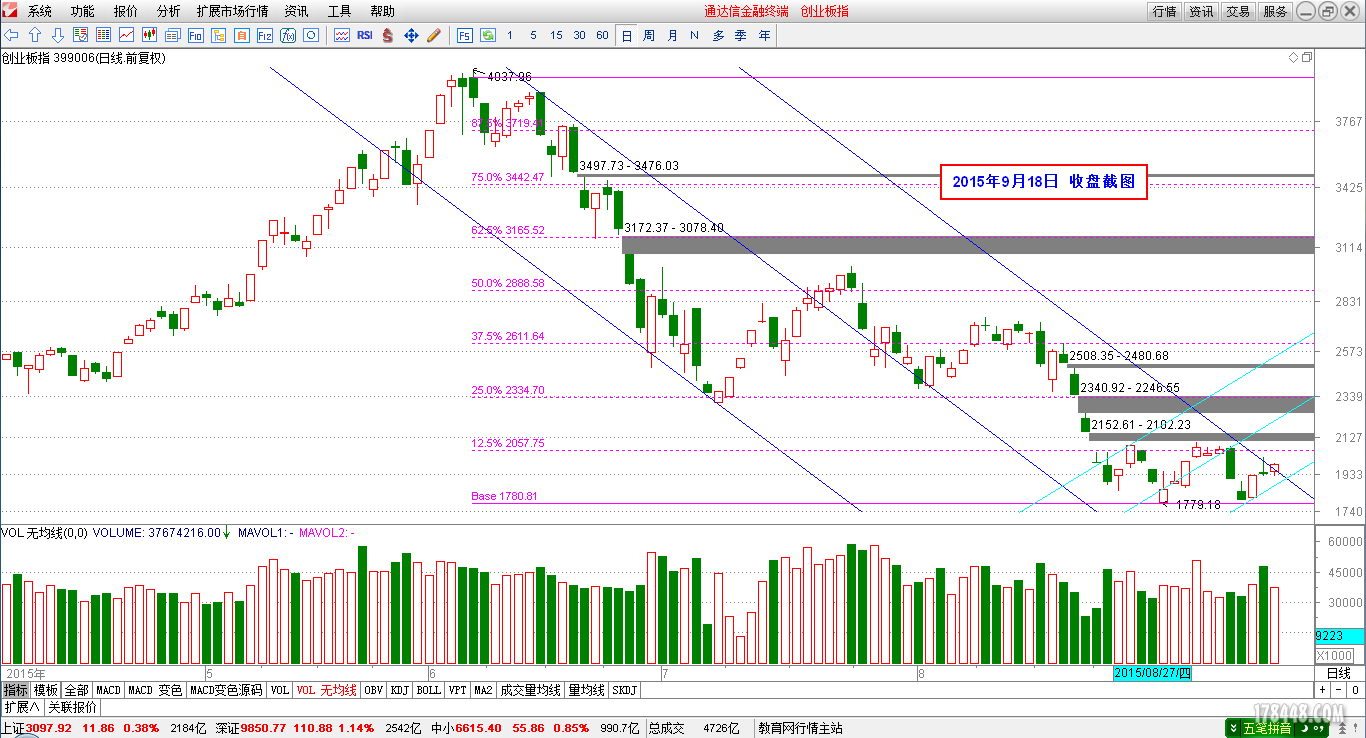The image size is (1366, 738).
Task: Click the 行情 button at top right
Action: 1164,11
